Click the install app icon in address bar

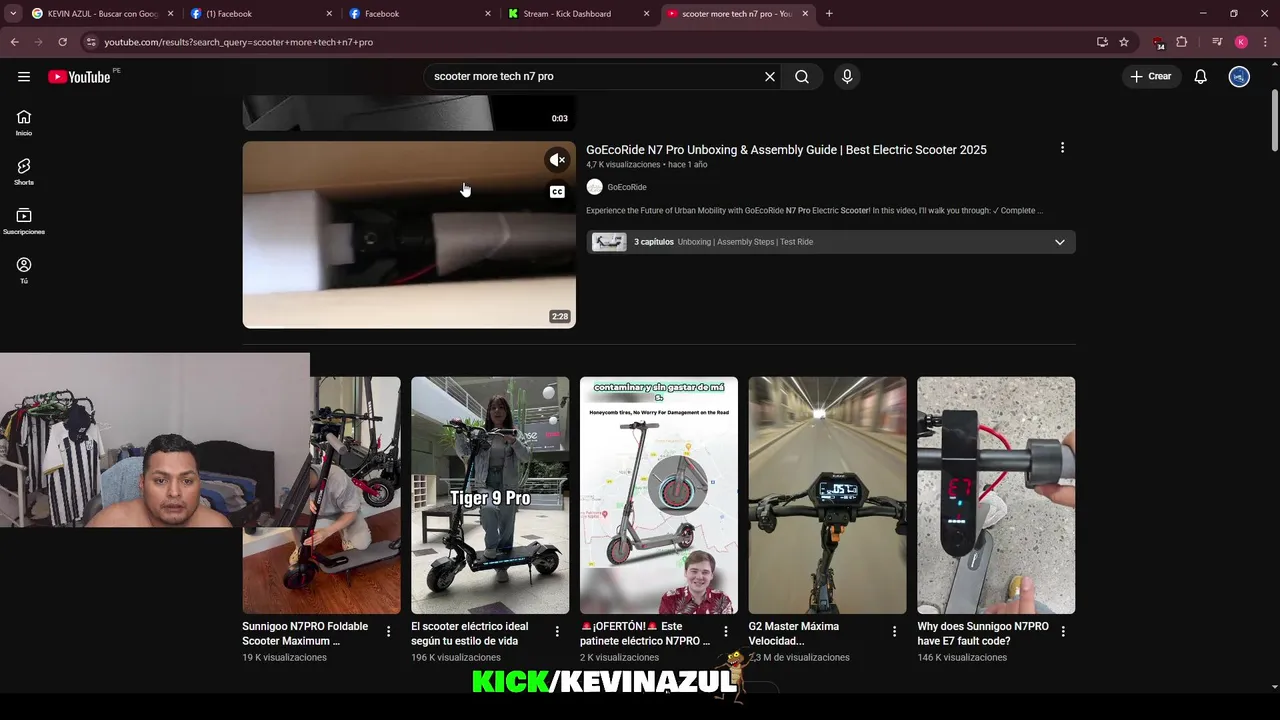pyautogui.click(x=1102, y=42)
